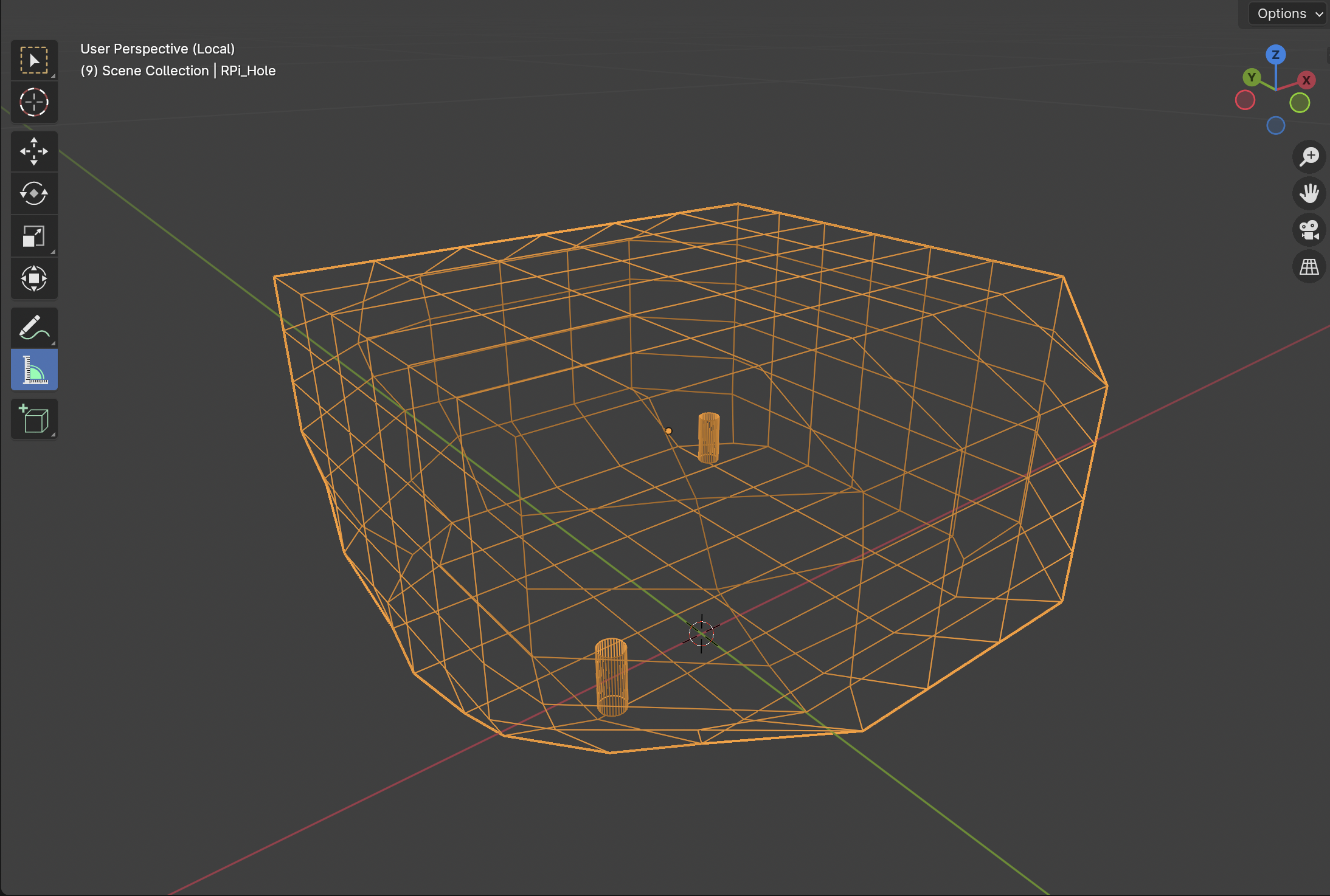
Task: Open the Add Cube tool
Action: 33,418
